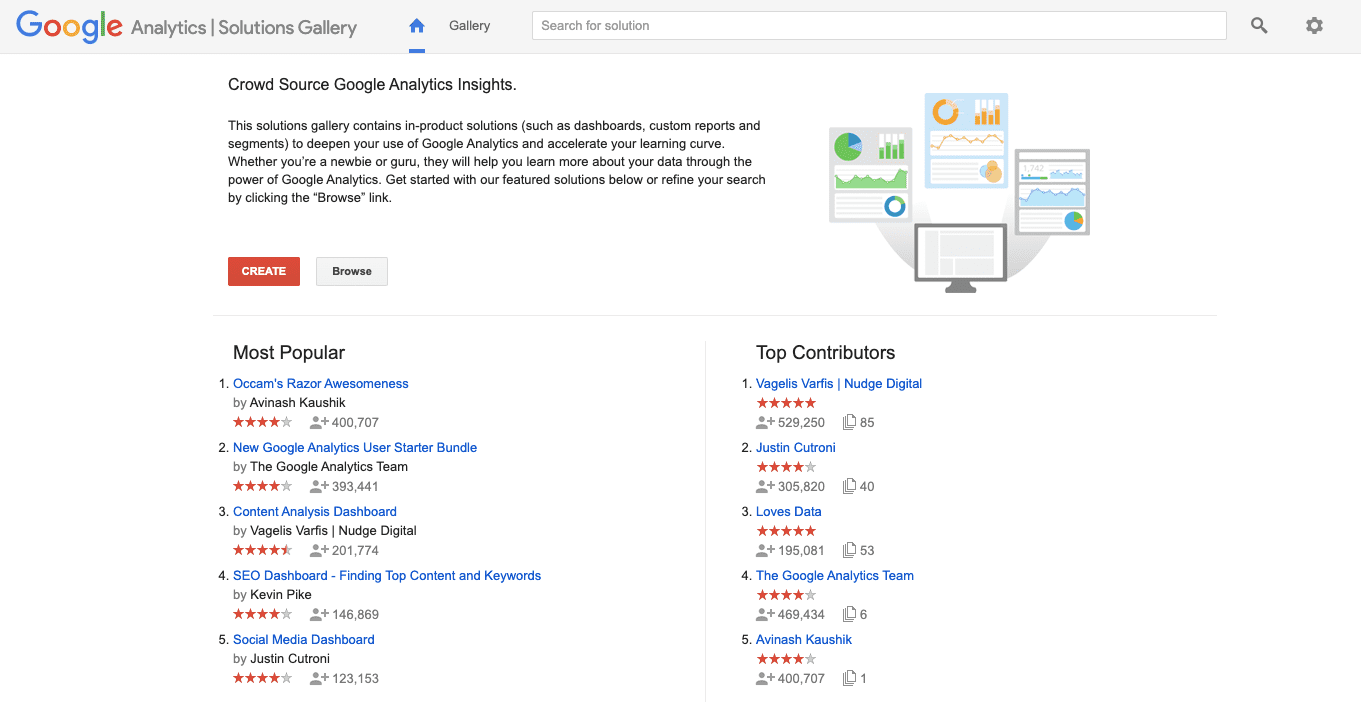
Task: Open Justin Cutroni in Top Contributors
Action: (796, 447)
